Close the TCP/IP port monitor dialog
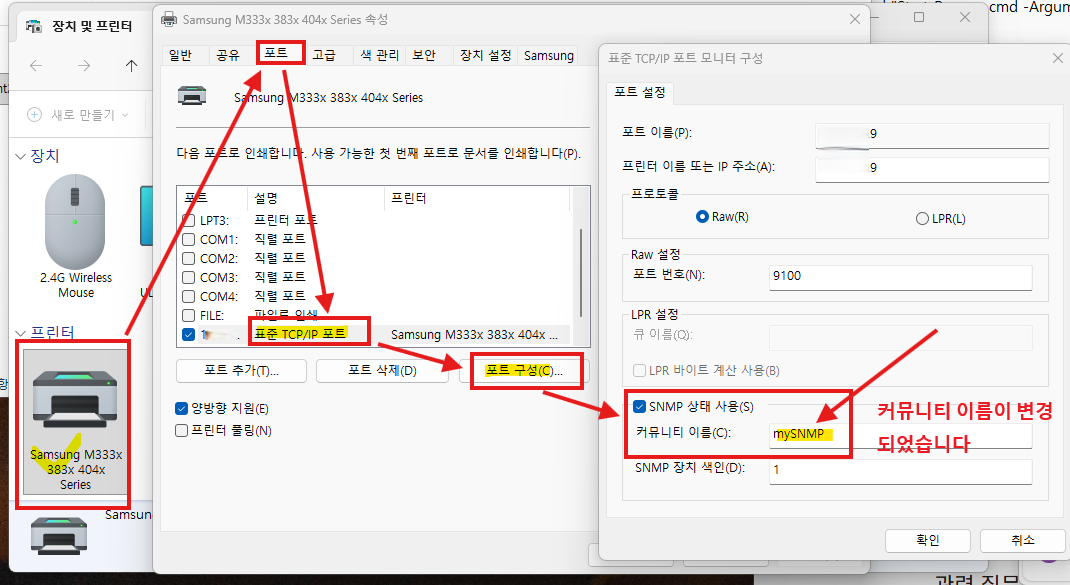 point(1057,59)
